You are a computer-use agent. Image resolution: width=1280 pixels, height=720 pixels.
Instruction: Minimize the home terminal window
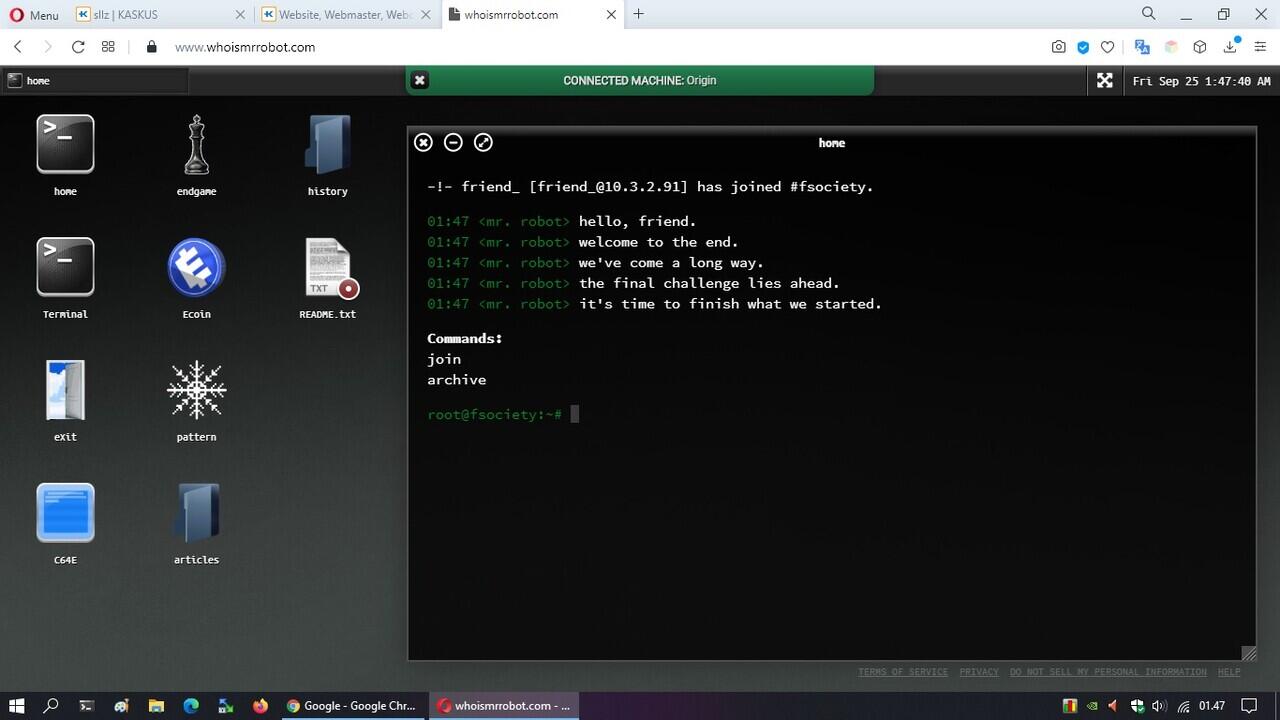click(x=453, y=143)
